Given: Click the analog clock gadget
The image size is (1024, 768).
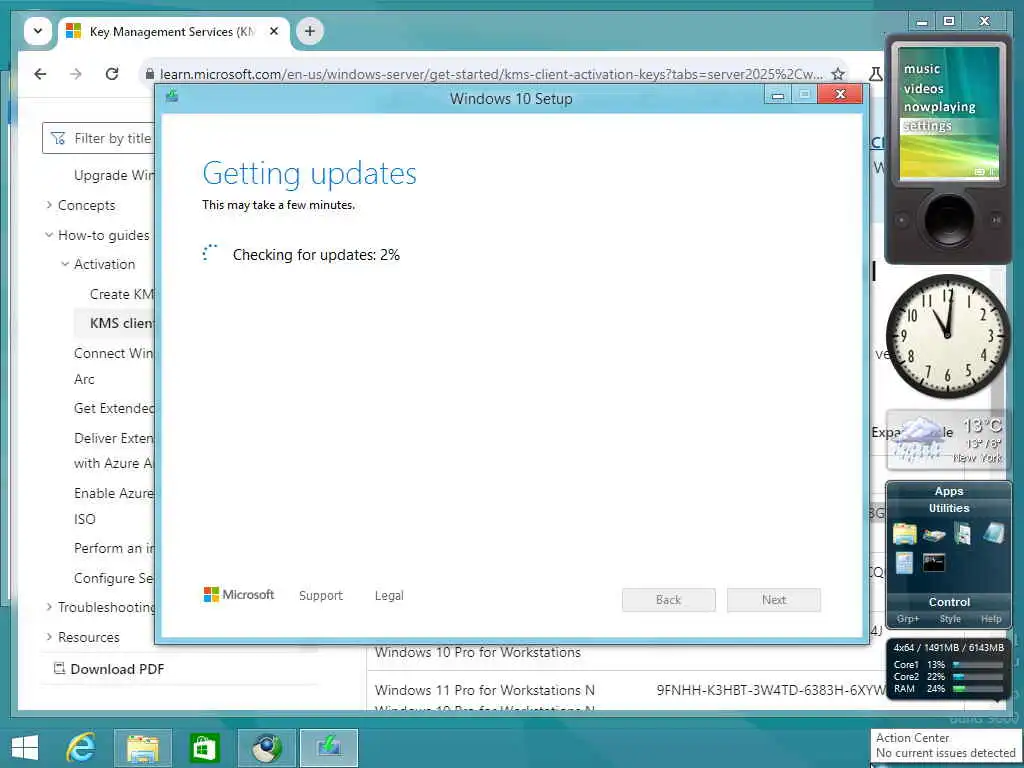Looking at the screenshot, I should tap(947, 335).
